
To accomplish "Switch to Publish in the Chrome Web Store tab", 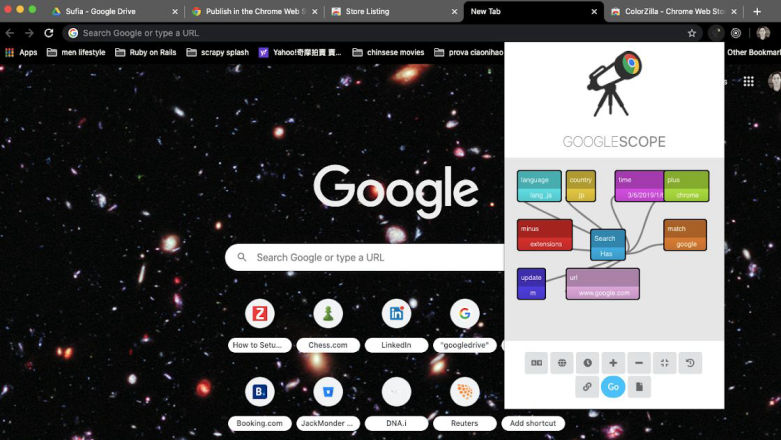I will click(x=253, y=11).
